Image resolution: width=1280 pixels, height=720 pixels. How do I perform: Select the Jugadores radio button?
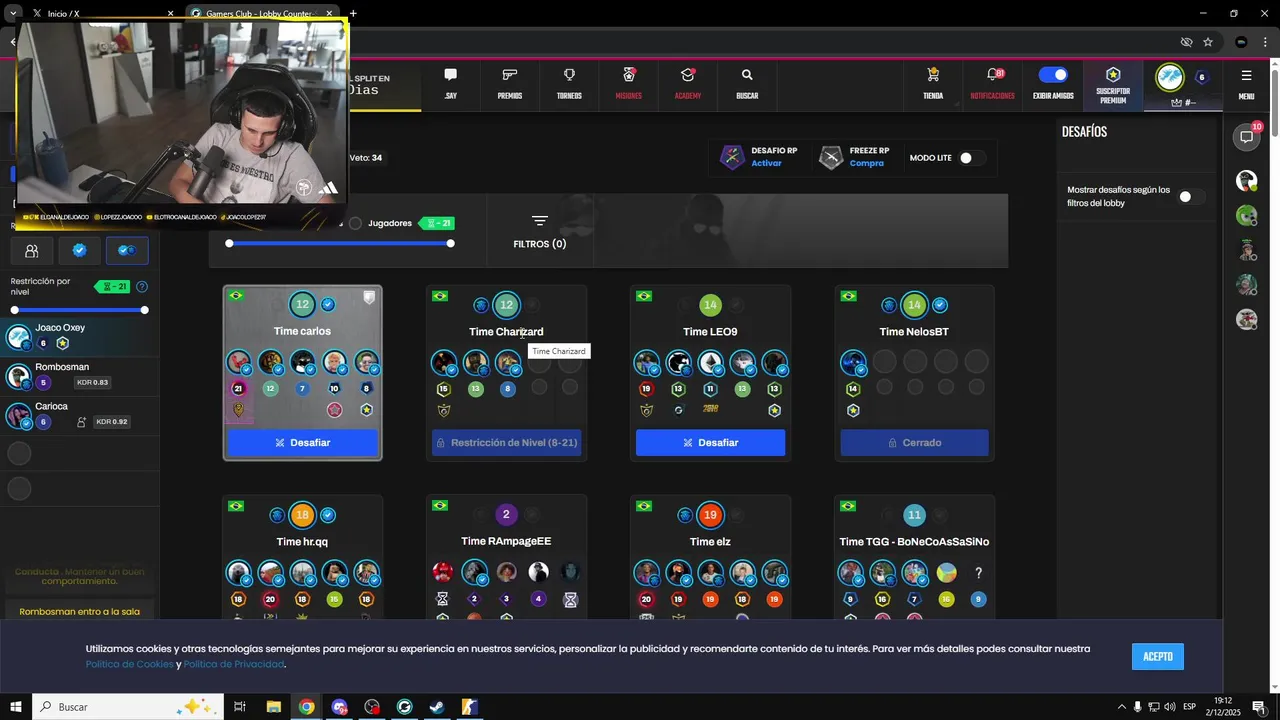(x=355, y=223)
